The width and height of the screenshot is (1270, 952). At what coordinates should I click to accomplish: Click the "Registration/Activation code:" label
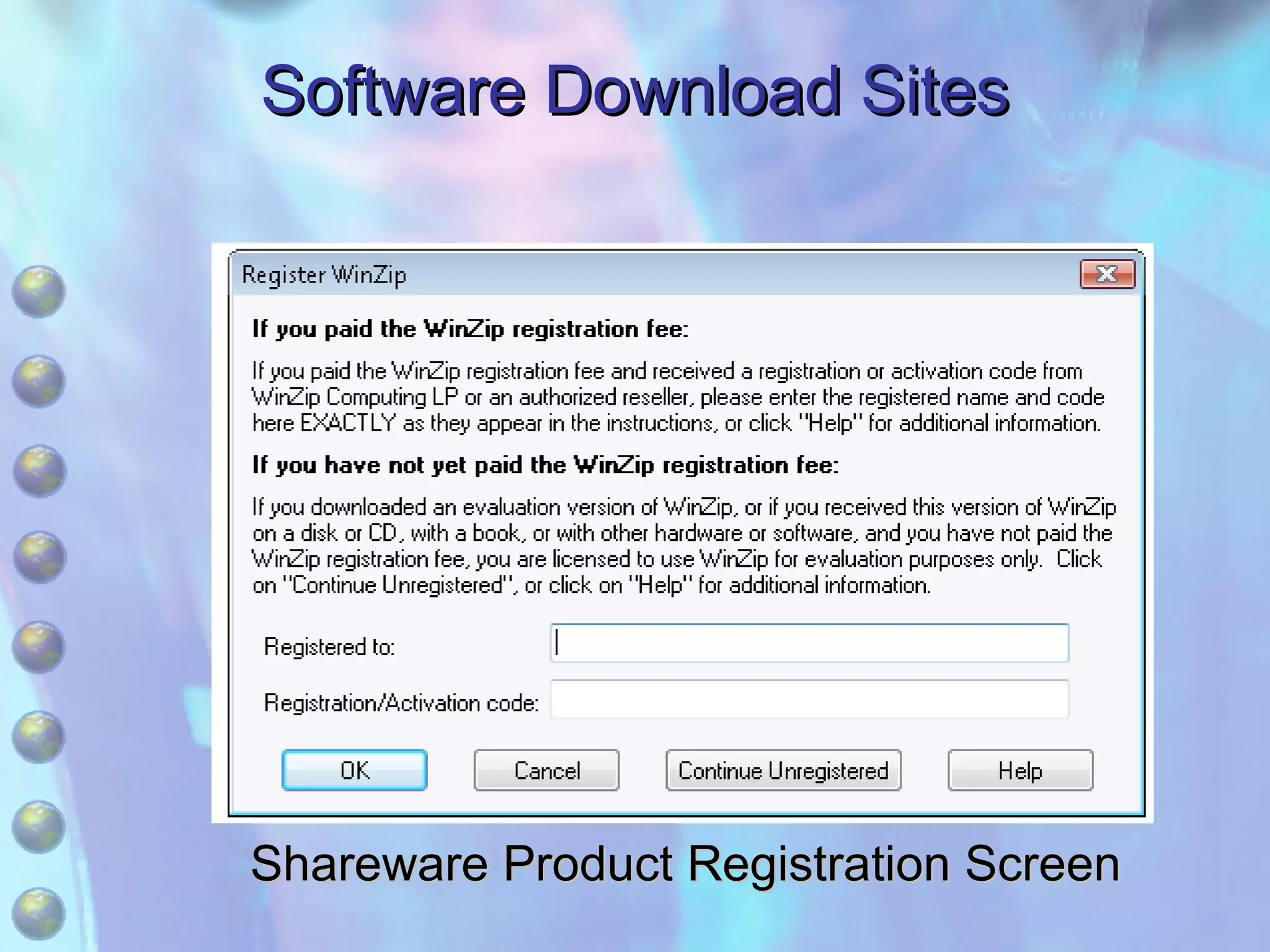401,703
